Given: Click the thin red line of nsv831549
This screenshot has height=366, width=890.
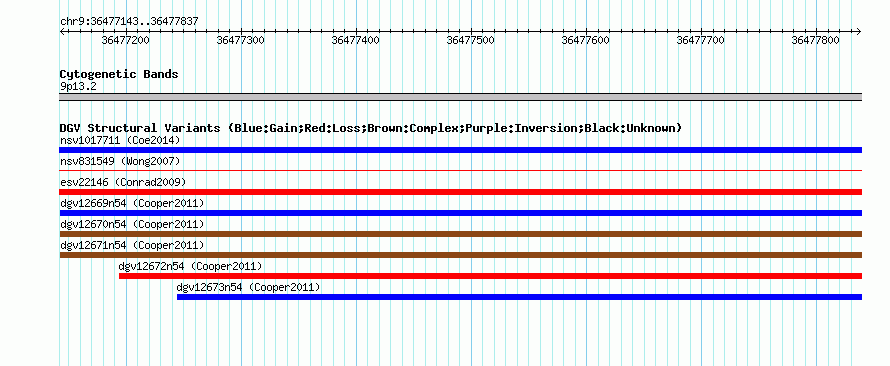Looking at the screenshot, I should (460, 170).
